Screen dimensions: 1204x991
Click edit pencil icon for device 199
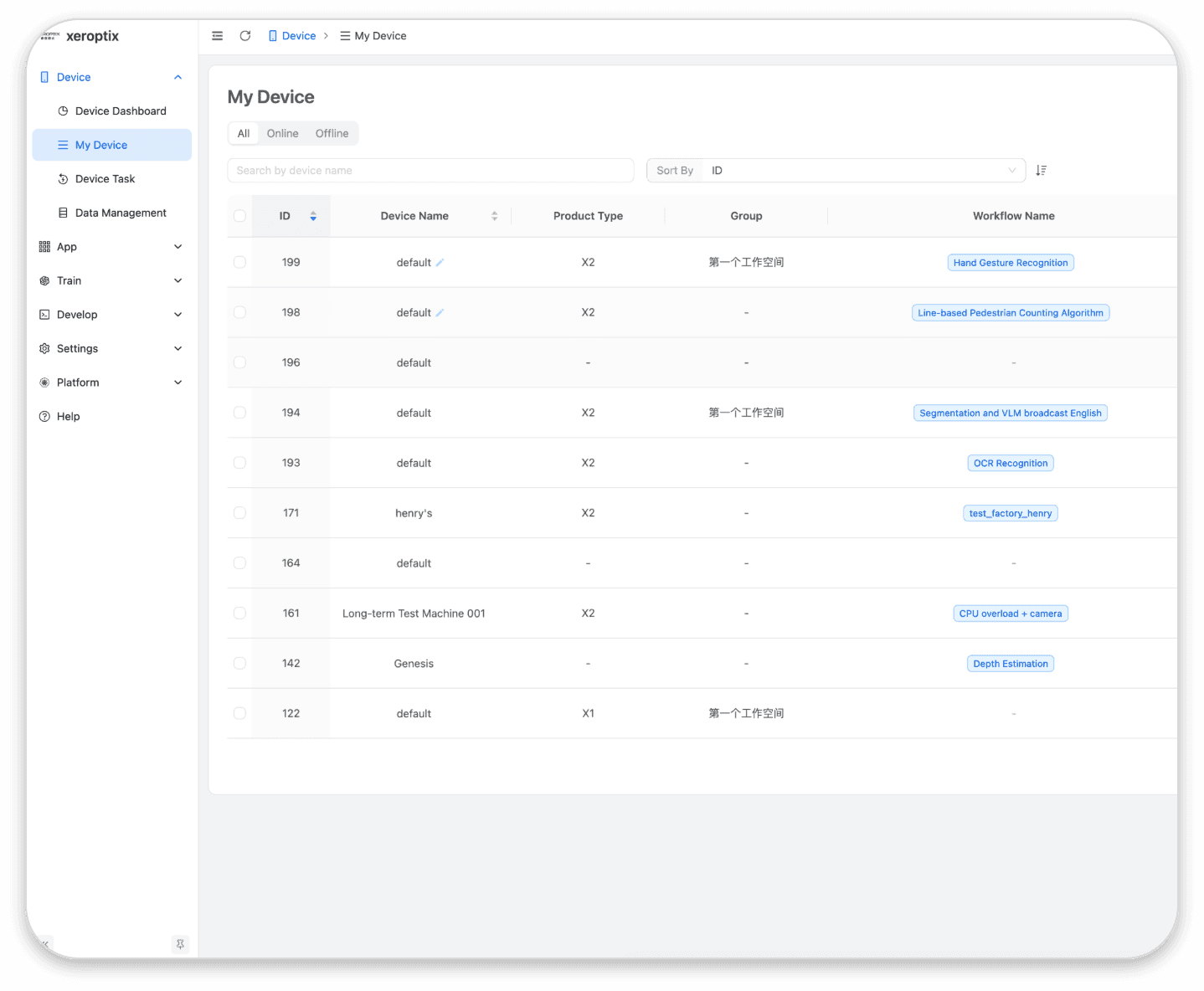pos(440,263)
